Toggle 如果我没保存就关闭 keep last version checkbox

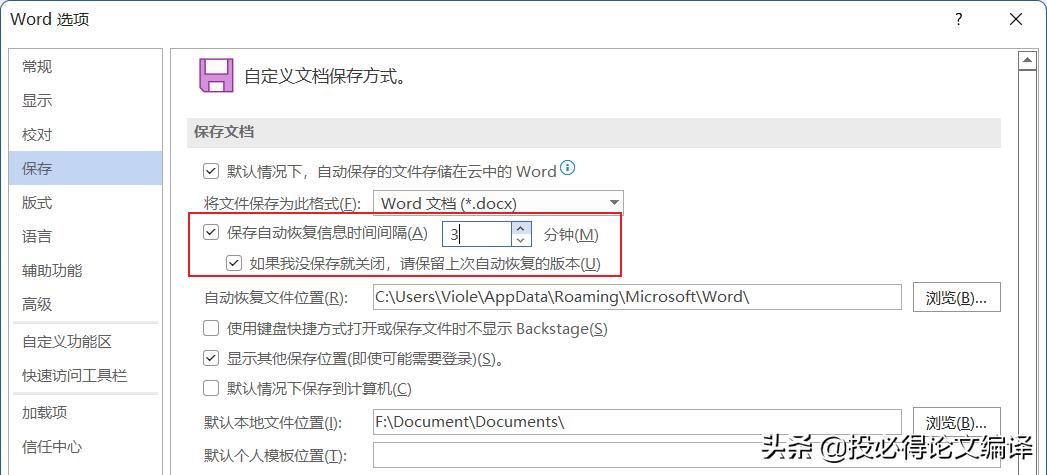point(234,263)
